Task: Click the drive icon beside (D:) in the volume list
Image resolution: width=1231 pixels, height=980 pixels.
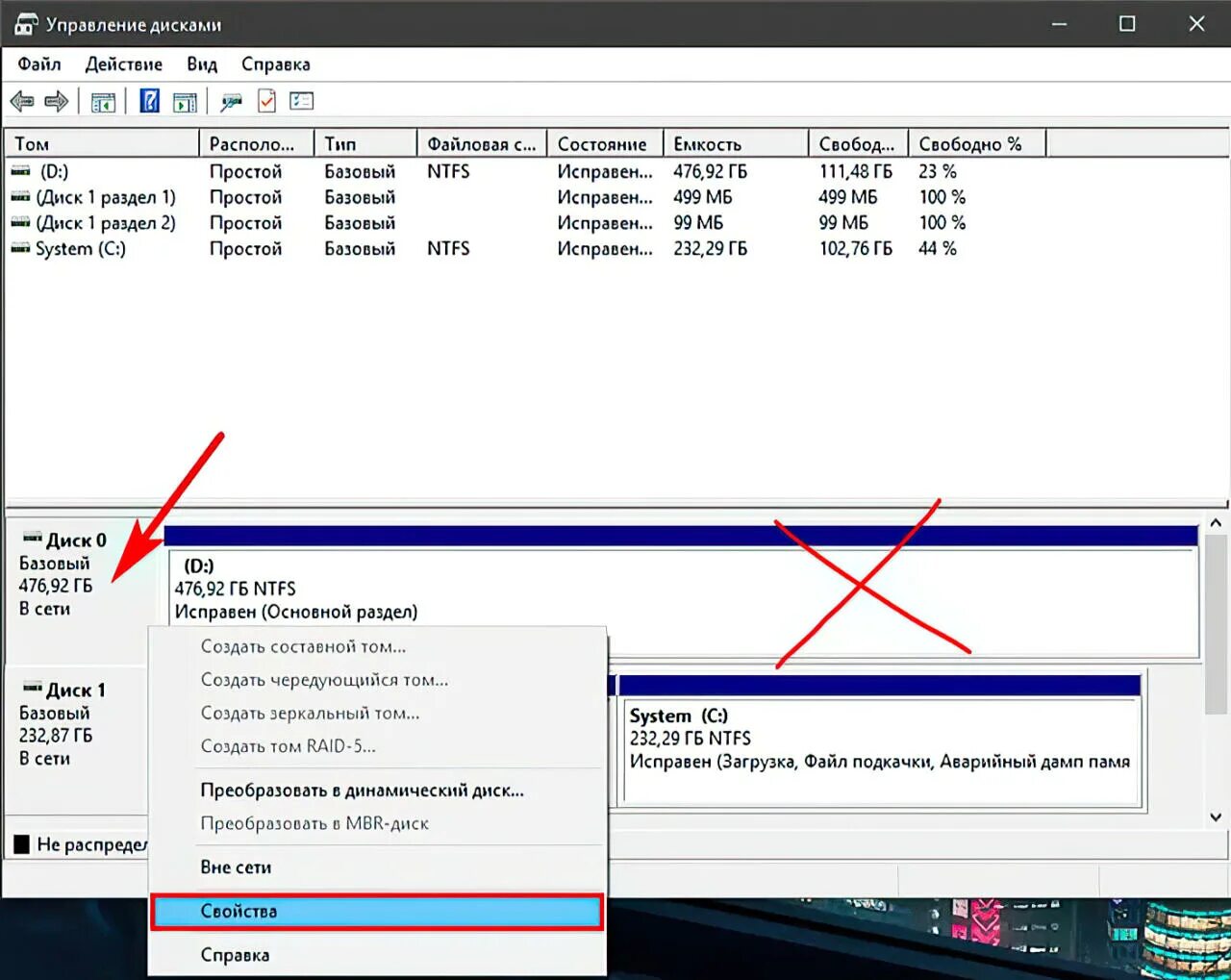Action: coord(20,171)
